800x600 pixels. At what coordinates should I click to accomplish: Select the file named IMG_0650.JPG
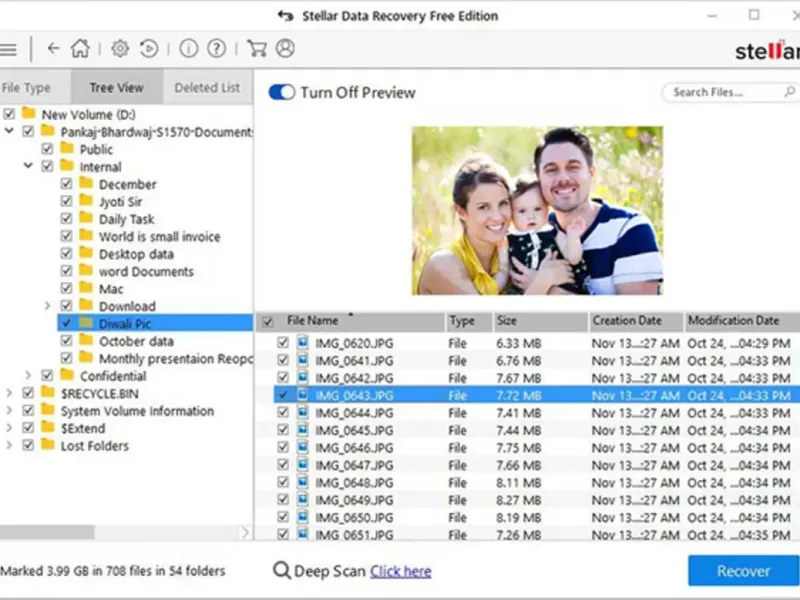[354, 517]
